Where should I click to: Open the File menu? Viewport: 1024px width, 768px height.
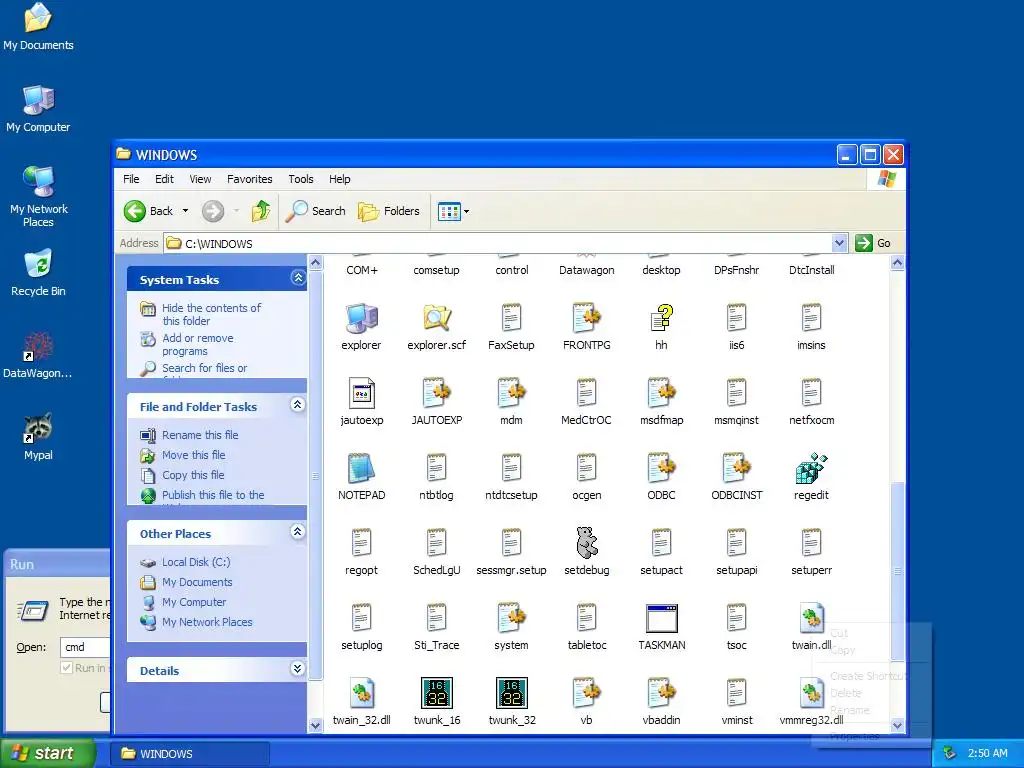[131, 179]
